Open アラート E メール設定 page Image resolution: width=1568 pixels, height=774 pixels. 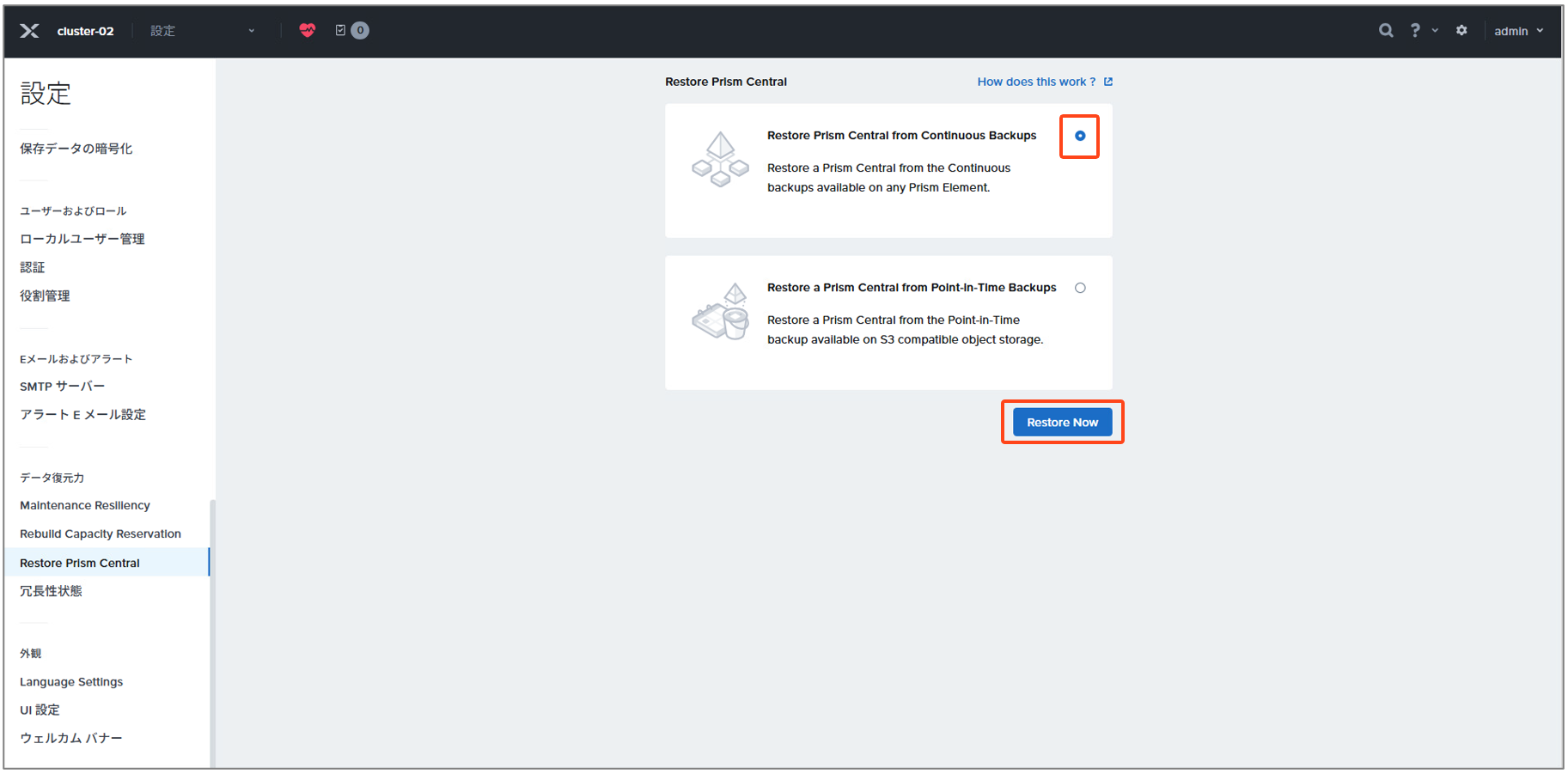coord(83,415)
